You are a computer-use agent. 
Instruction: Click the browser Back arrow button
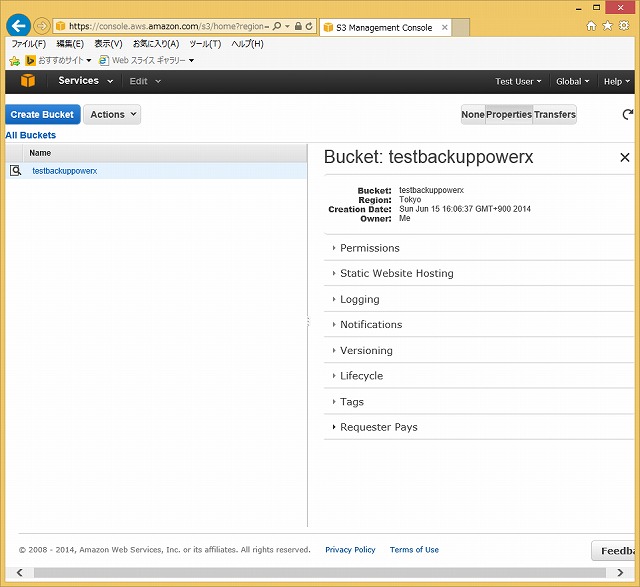[x=18, y=26]
